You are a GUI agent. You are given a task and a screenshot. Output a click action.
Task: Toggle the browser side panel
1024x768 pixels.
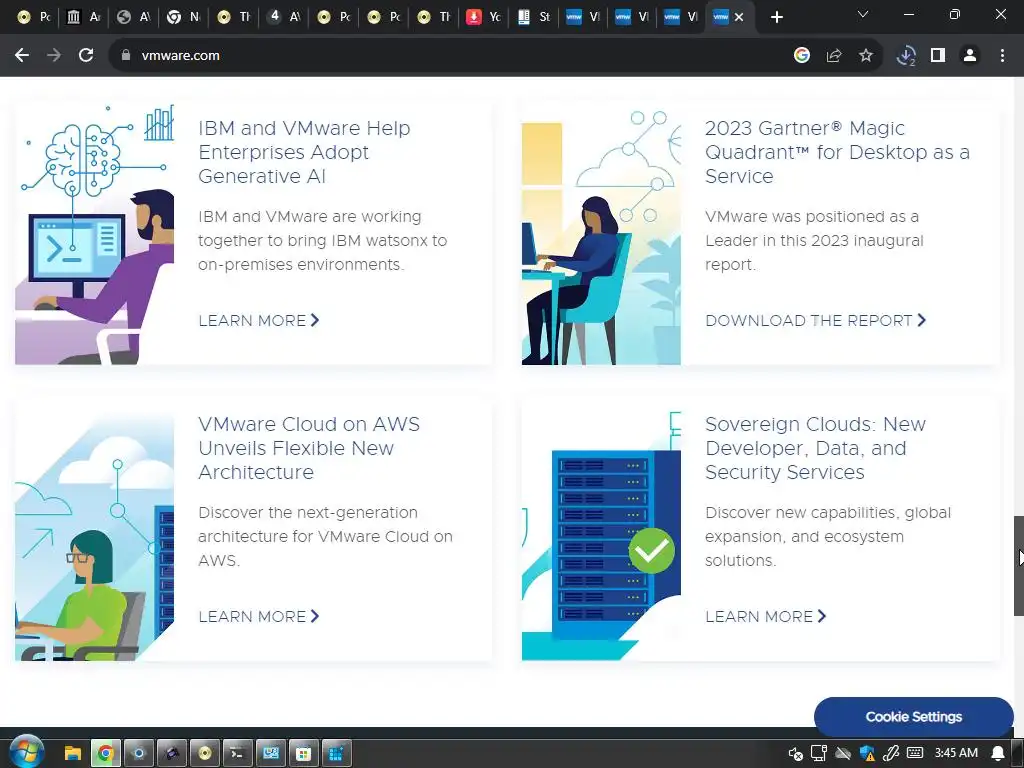click(x=938, y=56)
